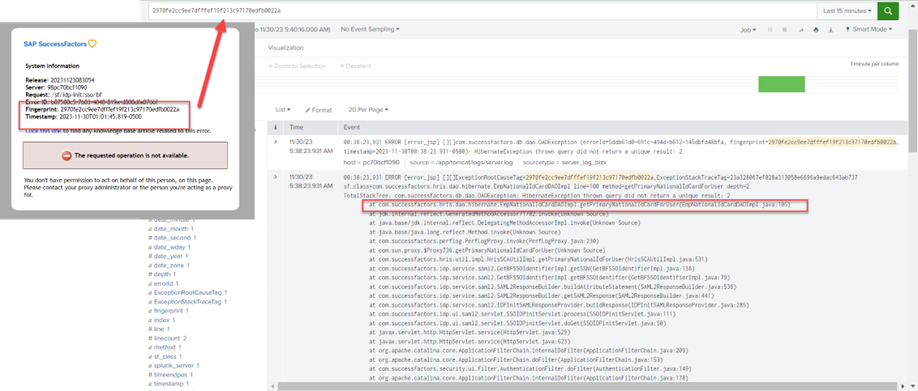Screen dimensions: 918x391
Task: Click 'The requested operation is not available' message
Action: pyautogui.click(x=131, y=156)
